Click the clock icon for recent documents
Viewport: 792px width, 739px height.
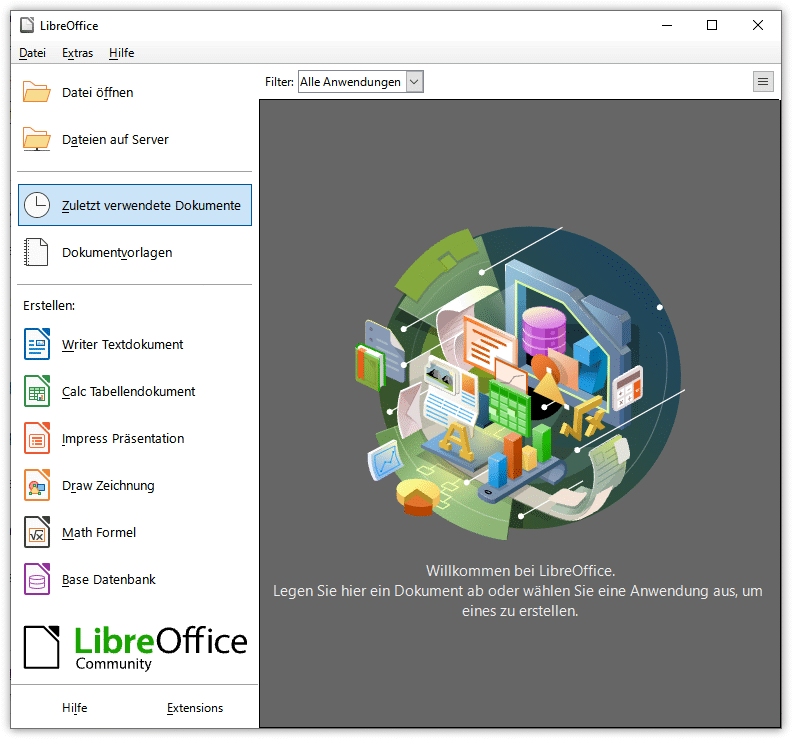37,205
